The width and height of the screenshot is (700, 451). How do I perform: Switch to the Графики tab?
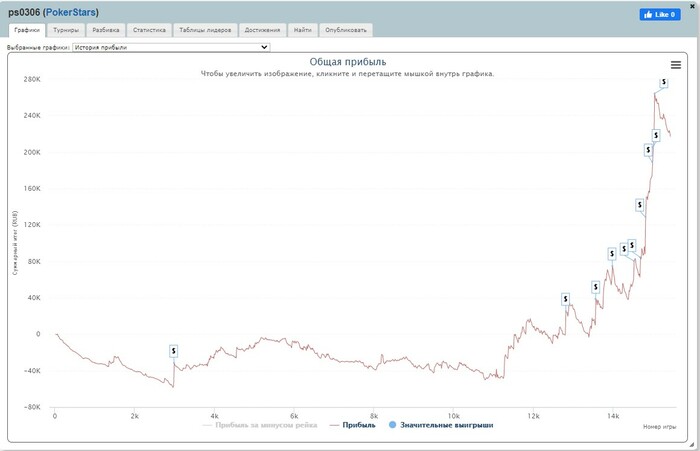tap(27, 30)
